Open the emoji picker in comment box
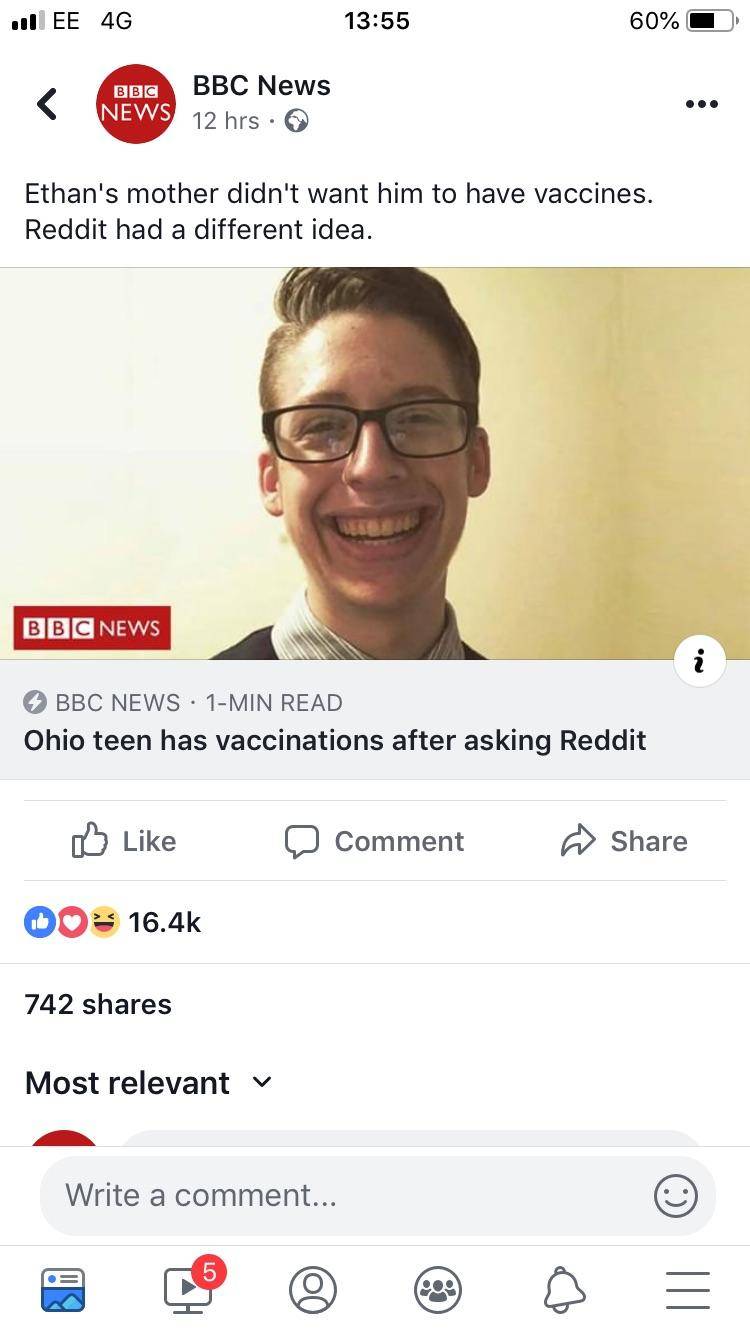 pyautogui.click(x=675, y=1196)
